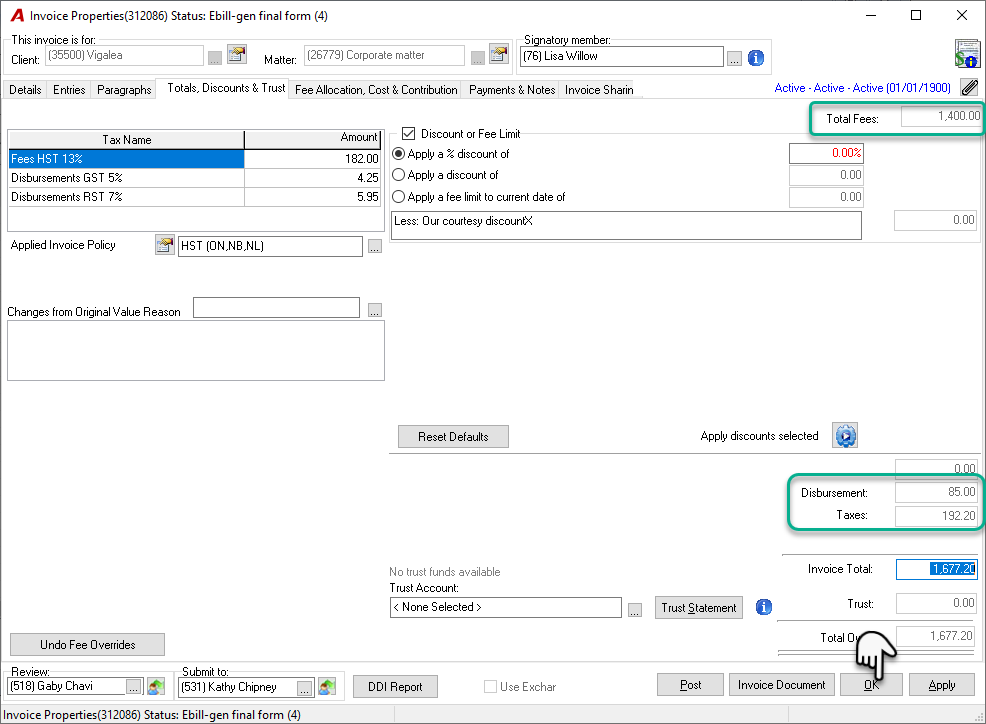This screenshot has height=724, width=986.
Task: Click the blue info icon near Signatory member
Action: click(756, 58)
